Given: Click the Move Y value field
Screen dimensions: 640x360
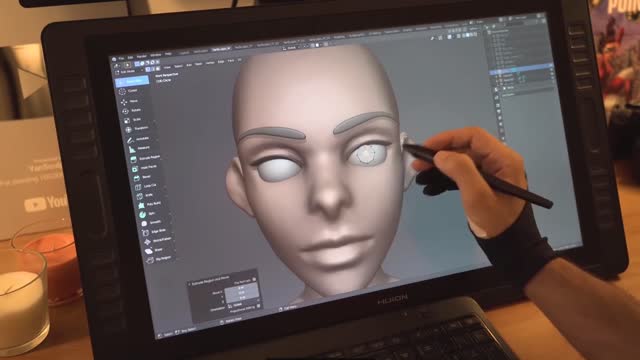Looking at the screenshot, I should 242,292.
